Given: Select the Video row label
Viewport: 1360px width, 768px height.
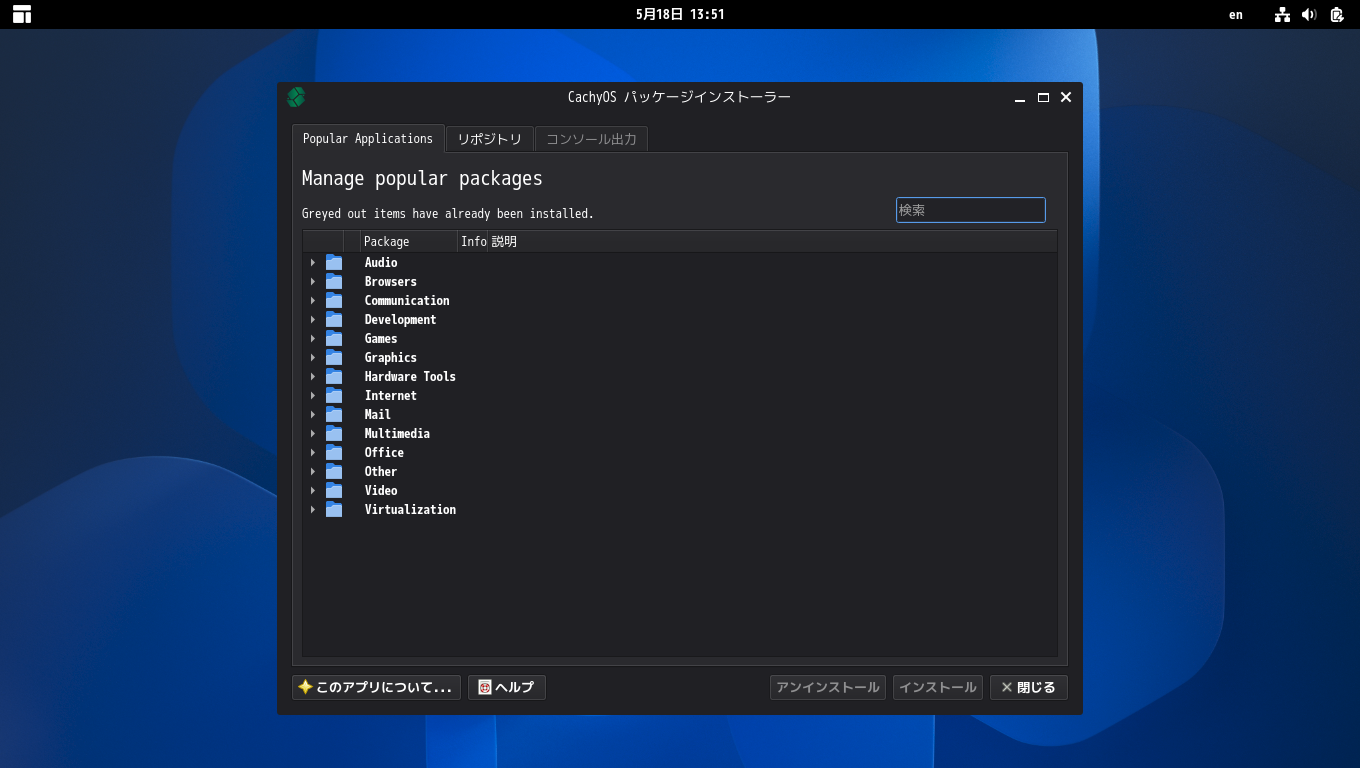Looking at the screenshot, I should tap(381, 490).
